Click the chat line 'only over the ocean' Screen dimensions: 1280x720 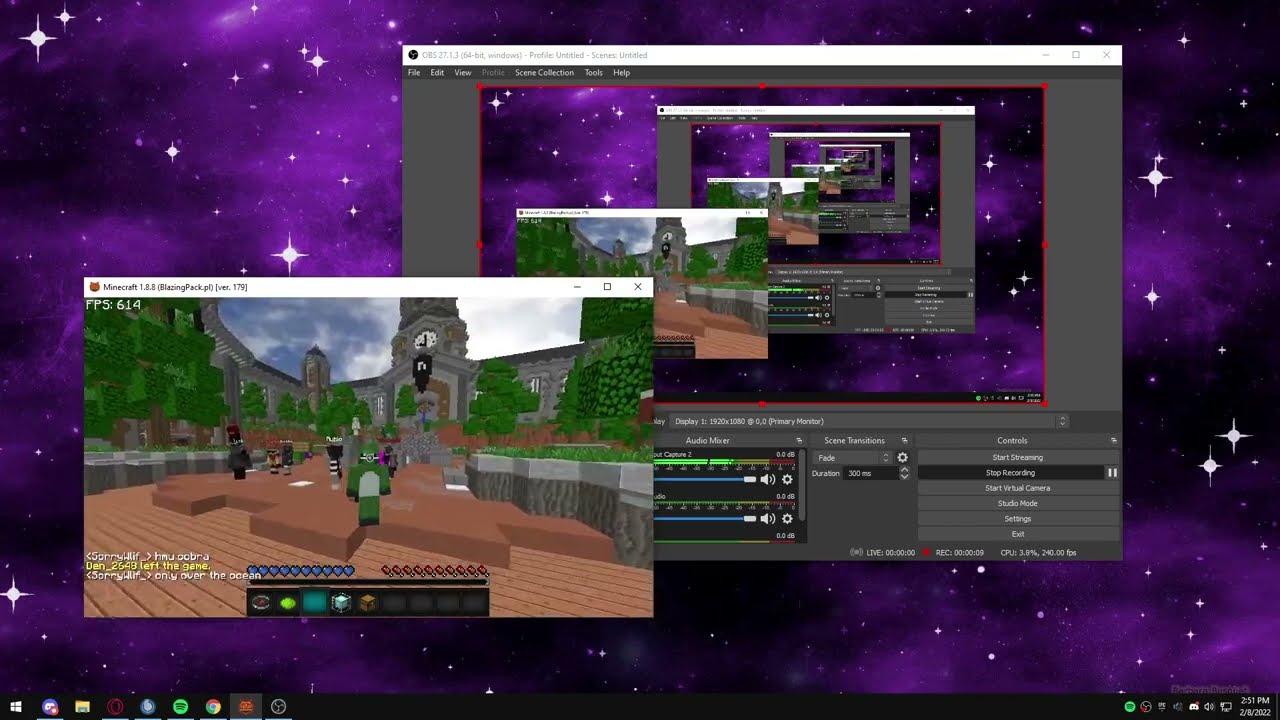207,575
